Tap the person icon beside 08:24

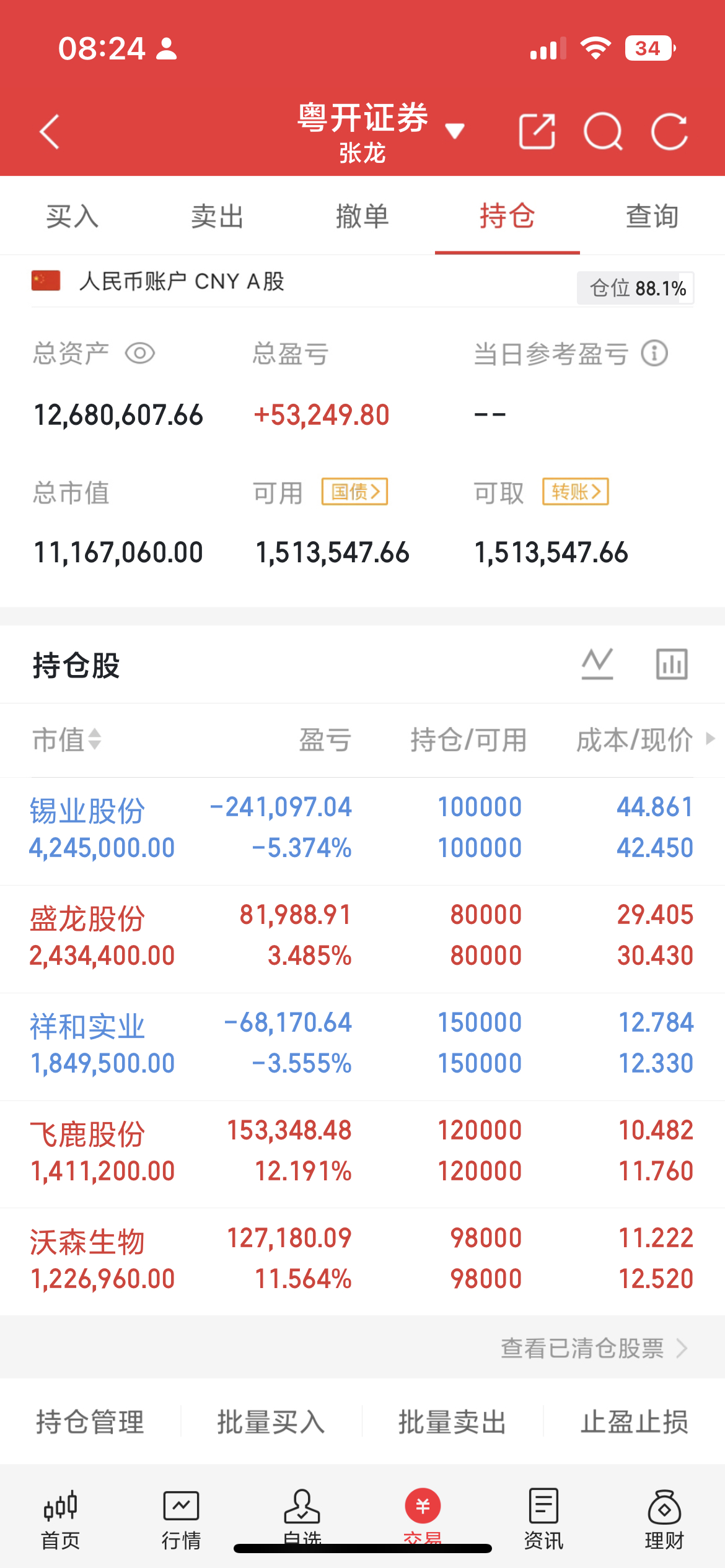click(x=166, y=48)
